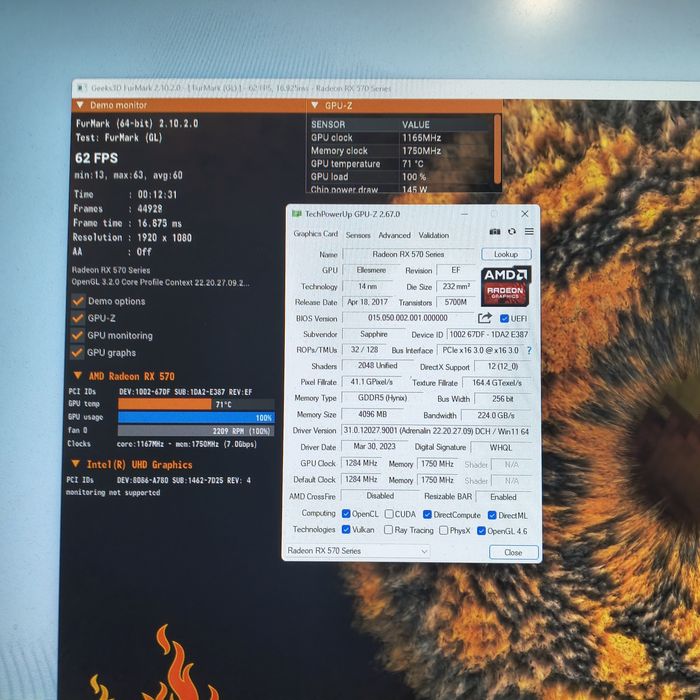700x700 pixels.
Task: Toggle the DirectML checkbox
Action: click(x=492, y=515)
